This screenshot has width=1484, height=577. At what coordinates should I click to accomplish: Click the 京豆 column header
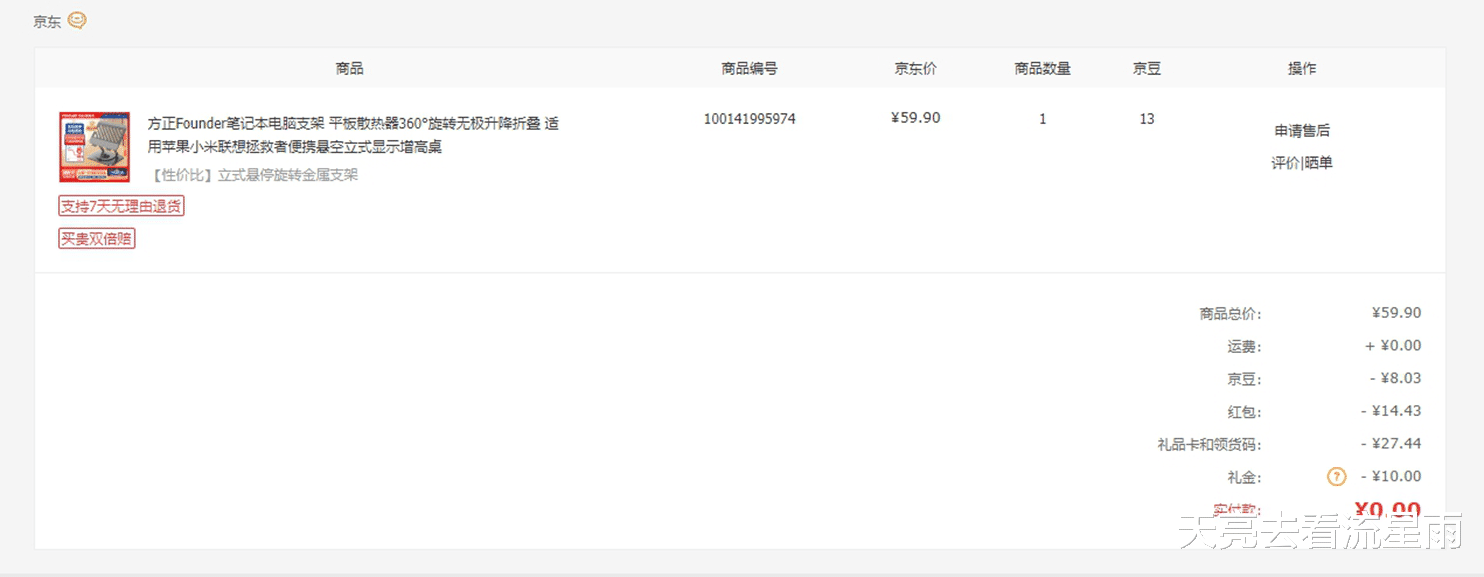pos(1146,69)
